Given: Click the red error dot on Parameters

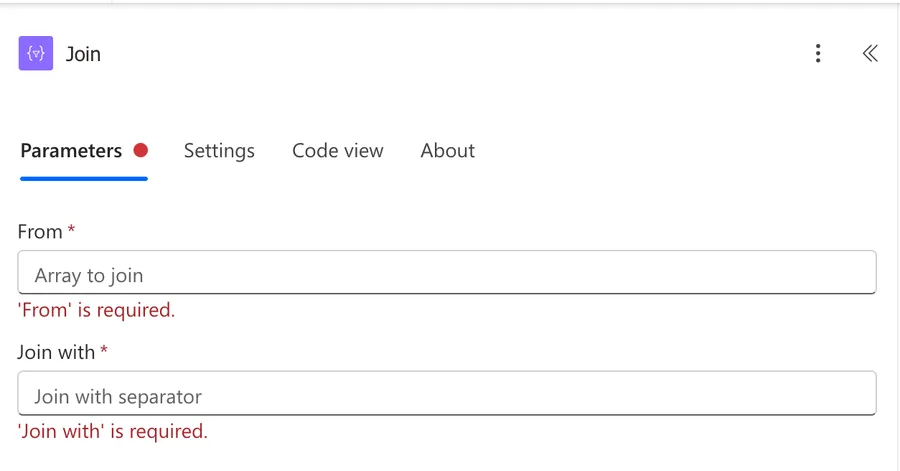Looking at the screenshot, I should pyautogui.click(x=141, y=150).
